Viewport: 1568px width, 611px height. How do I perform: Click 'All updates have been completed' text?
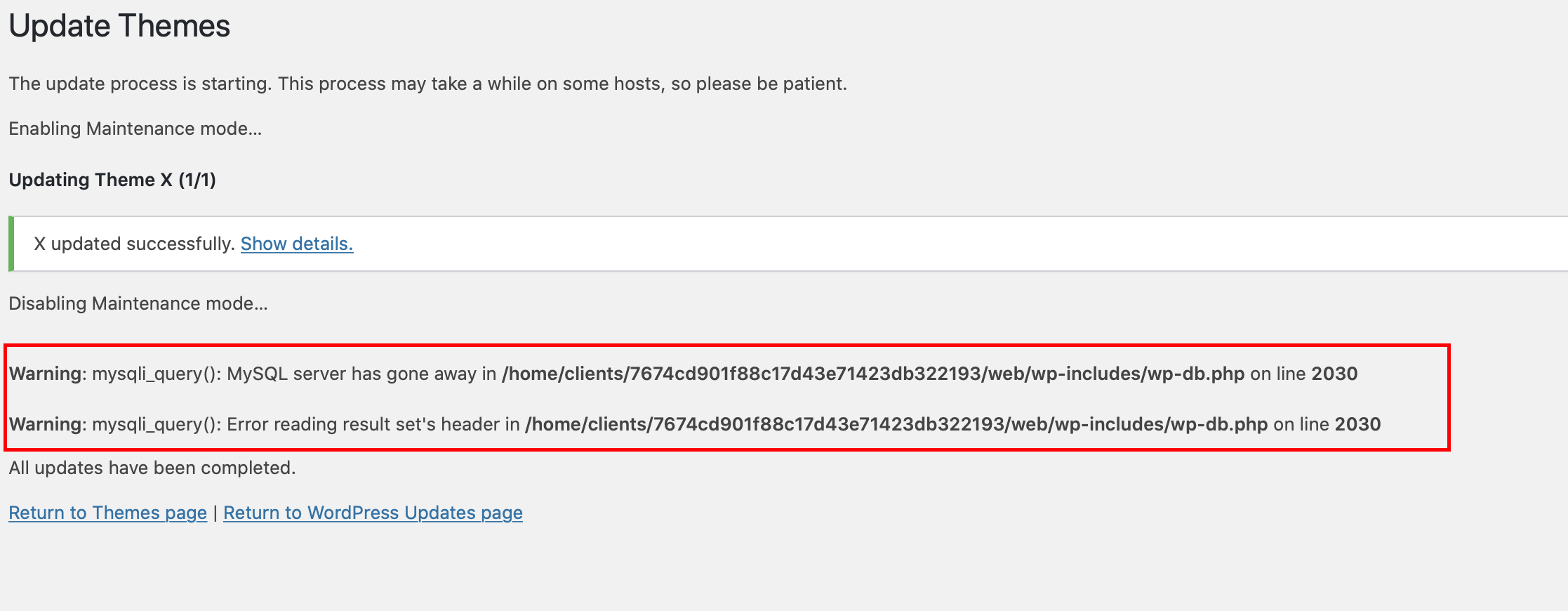coord(152,468)
